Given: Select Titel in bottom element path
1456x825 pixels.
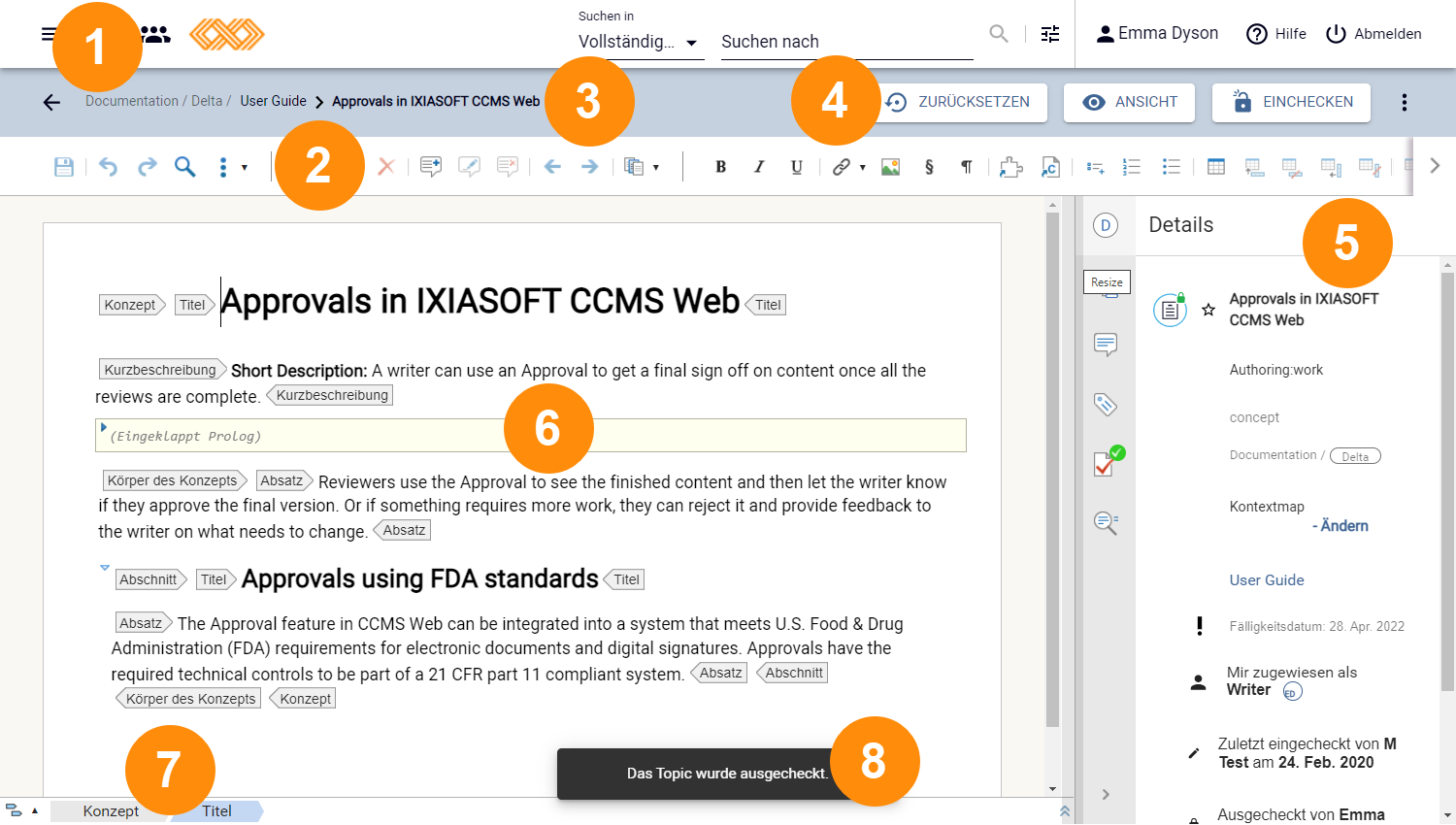Looking at the screenshot, I should (x=217, y=811).
